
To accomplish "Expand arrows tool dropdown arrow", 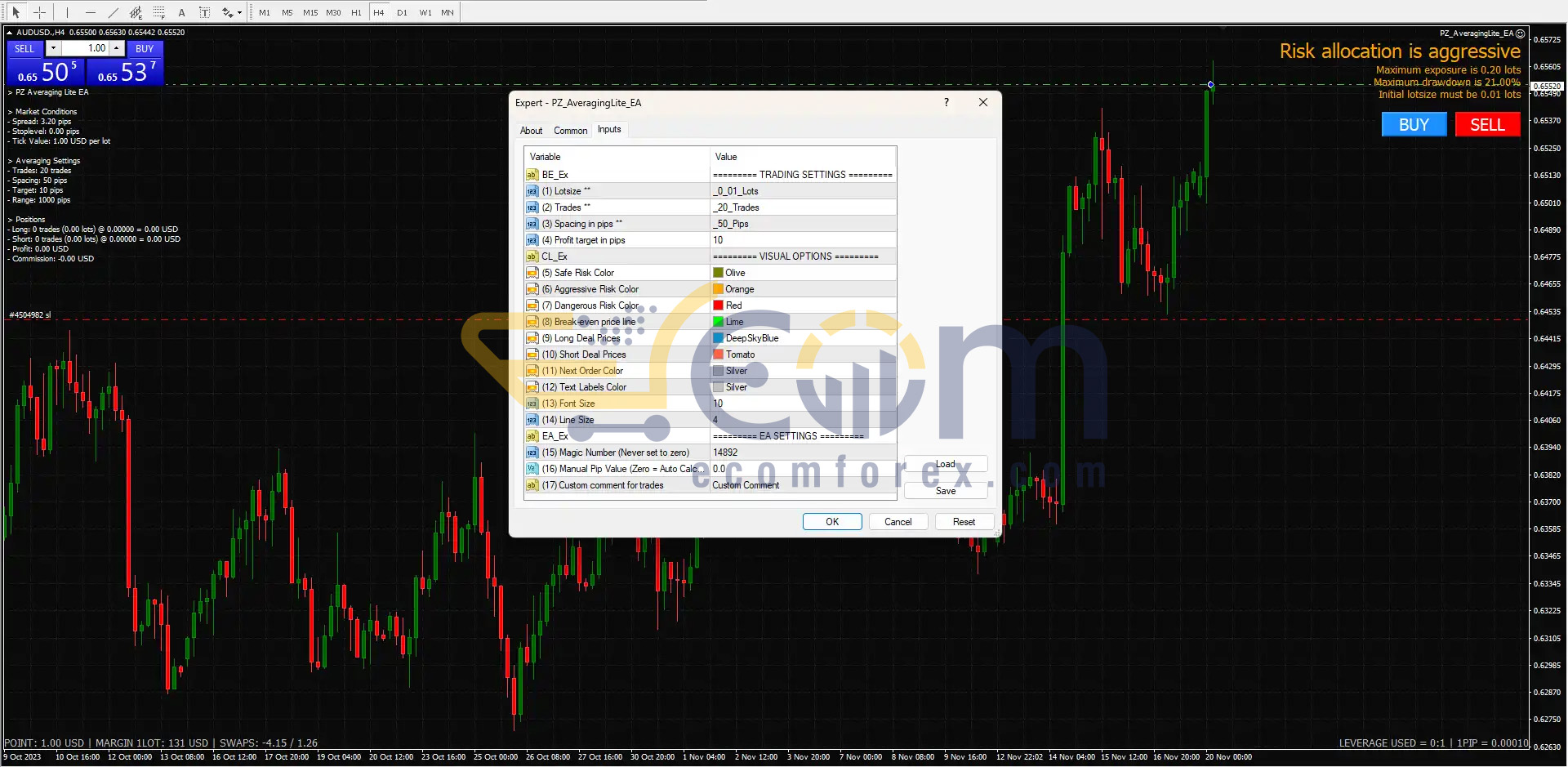I will [239, 13].
